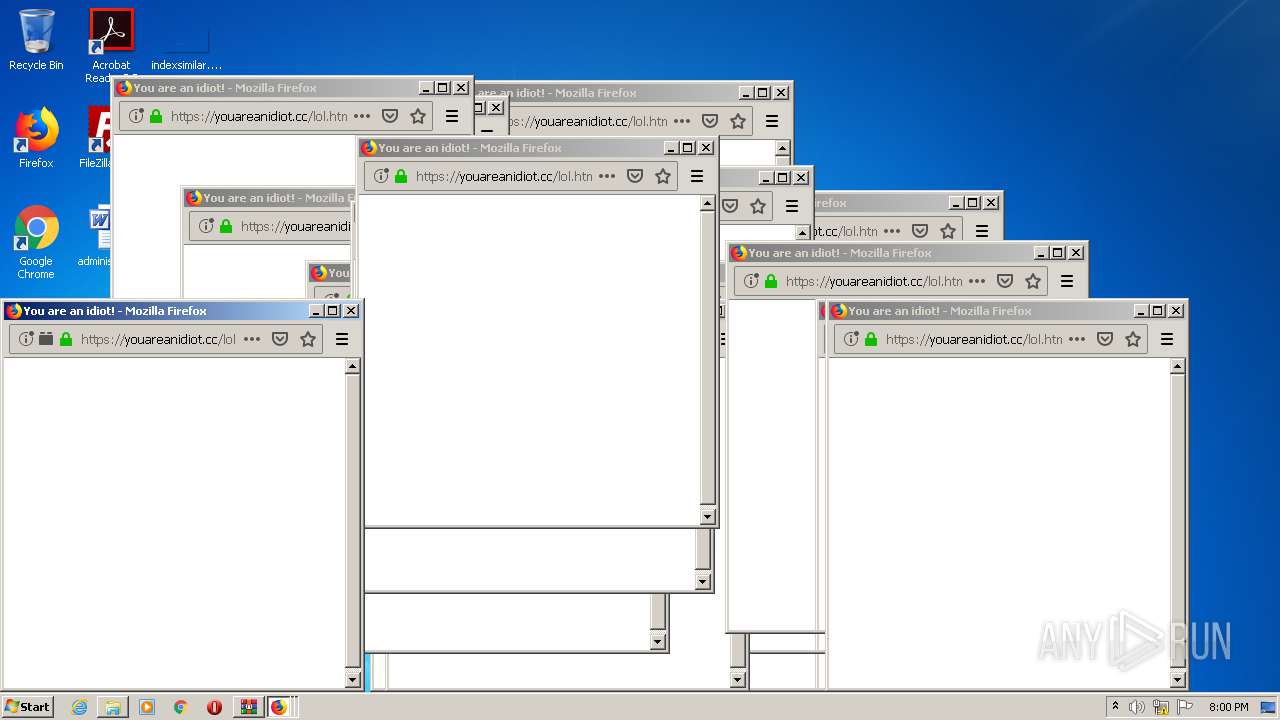Open site info icon in top-left Firefox window
This screenshot has width=1280, height=720.
click(x=136, y=116)
